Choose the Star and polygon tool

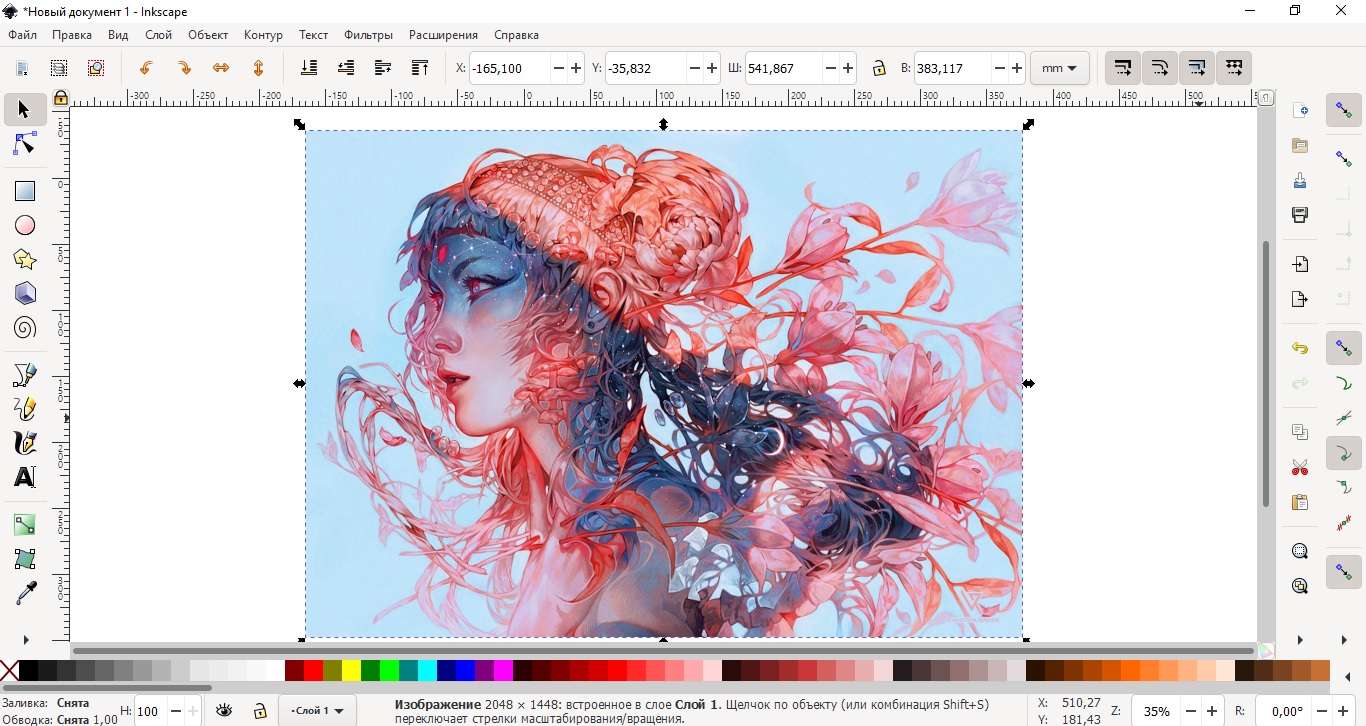[x=24, y=259]
